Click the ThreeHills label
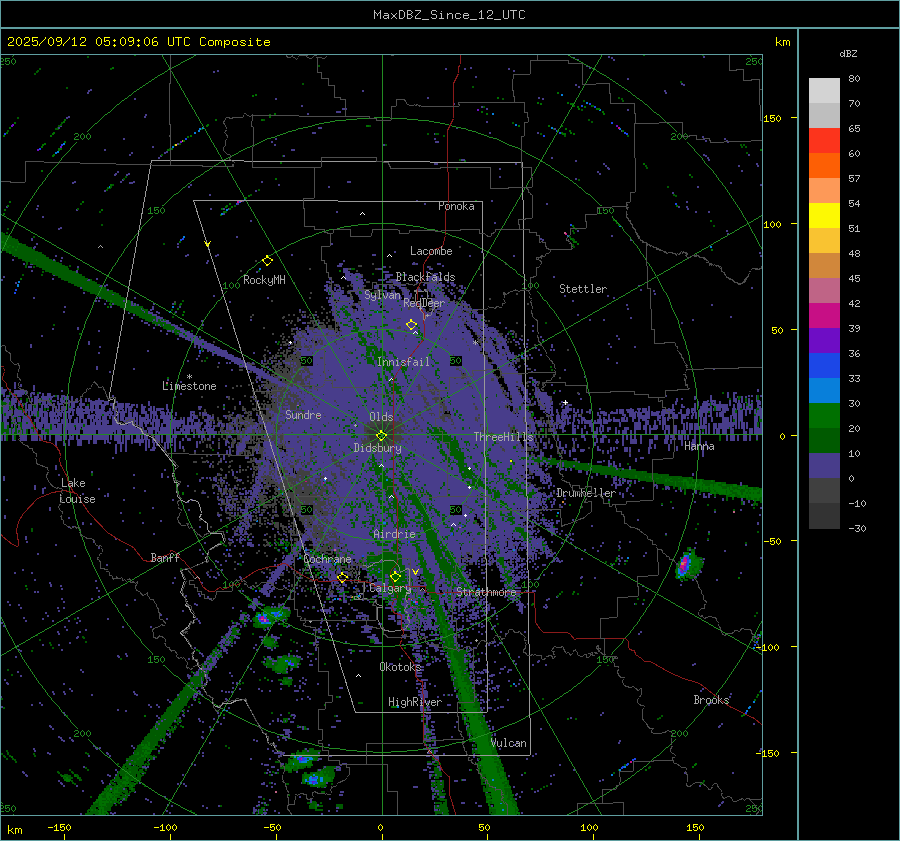This screenshot has width=900, height=841. tap(503, 437)
